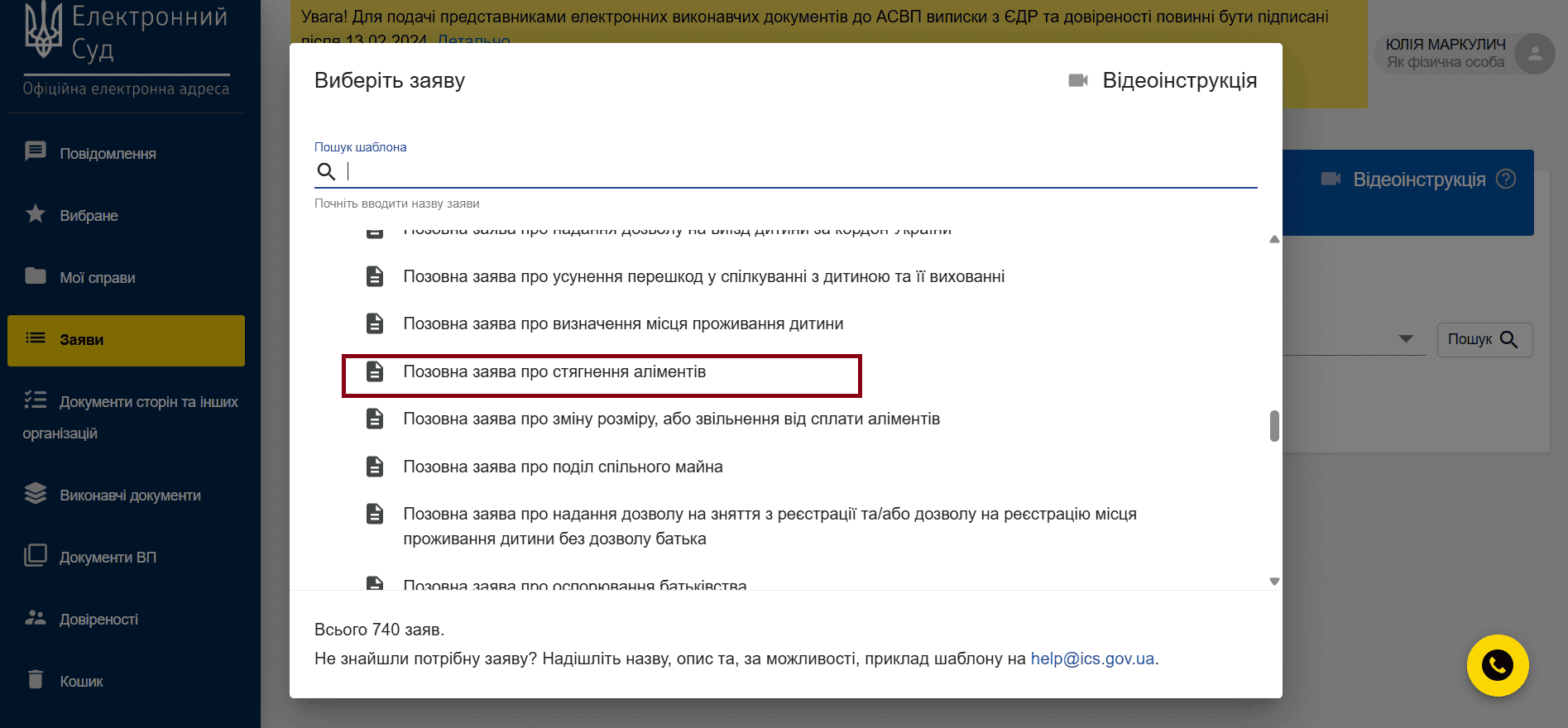Open Повідомлення in the sidebar
The image size is (1568, 728).
click(108, 154)
